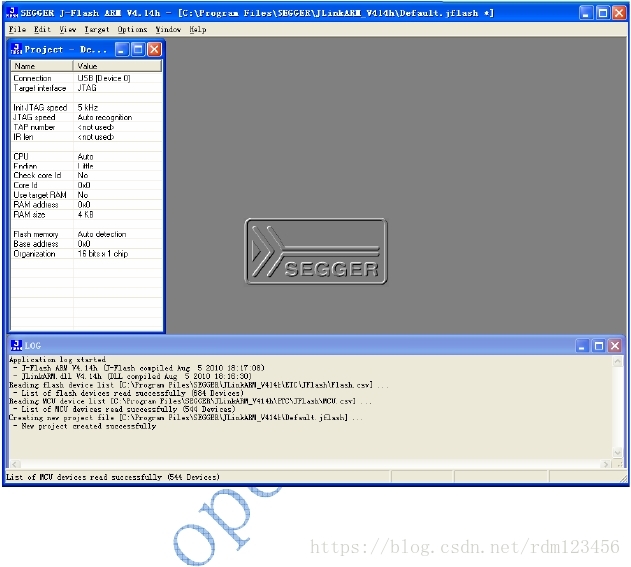Click the '4 KB' value
The image size is (631, 567).
[x=85, y=214]
